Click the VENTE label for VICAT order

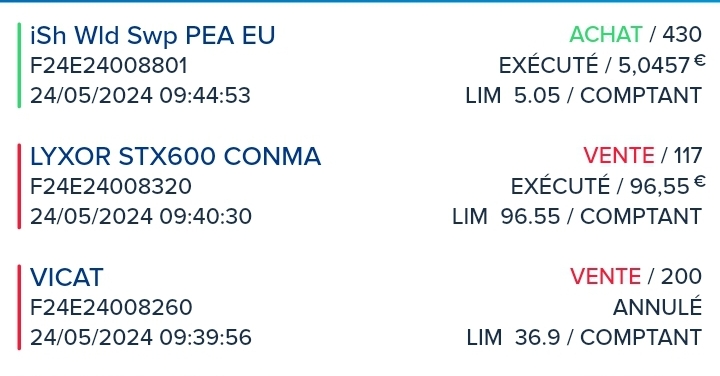(605, 276)
